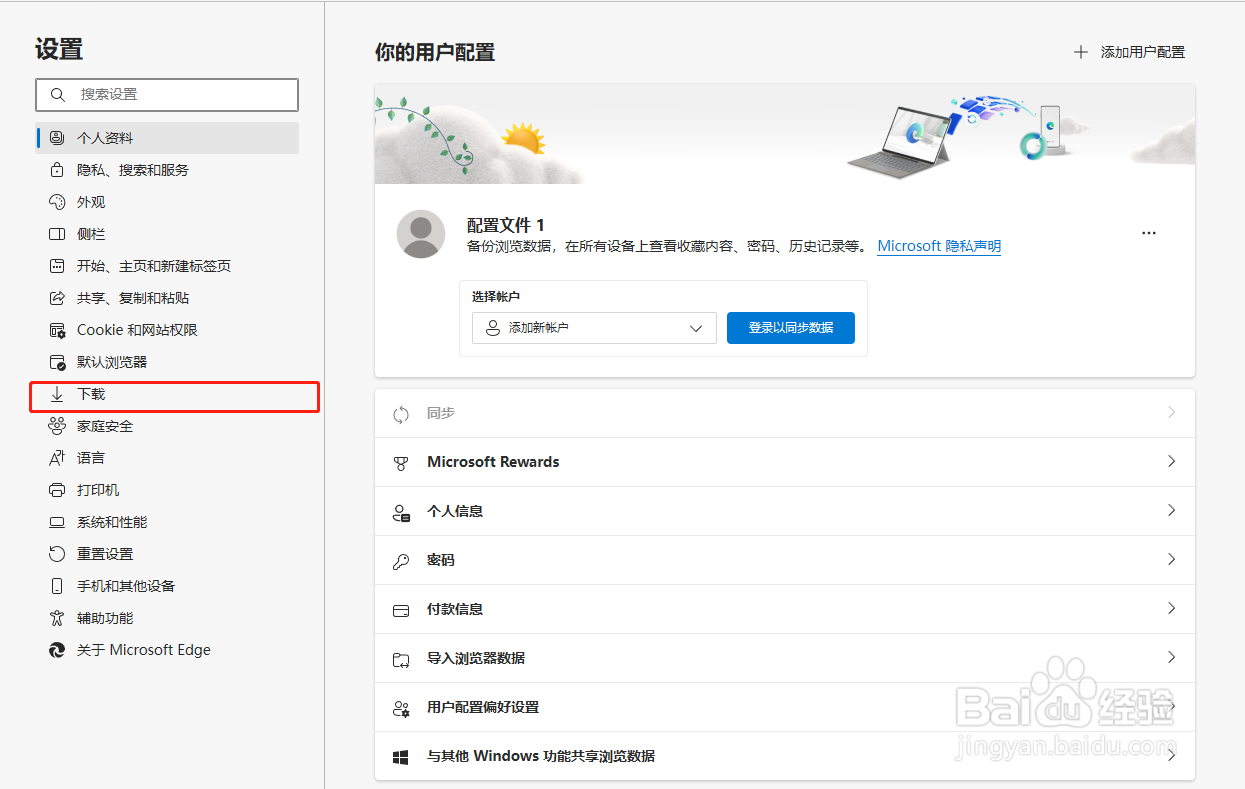Click the reset arrow icon beside 重置设置
This screenshot has height=789, width=1245.
tap(57, 554)
